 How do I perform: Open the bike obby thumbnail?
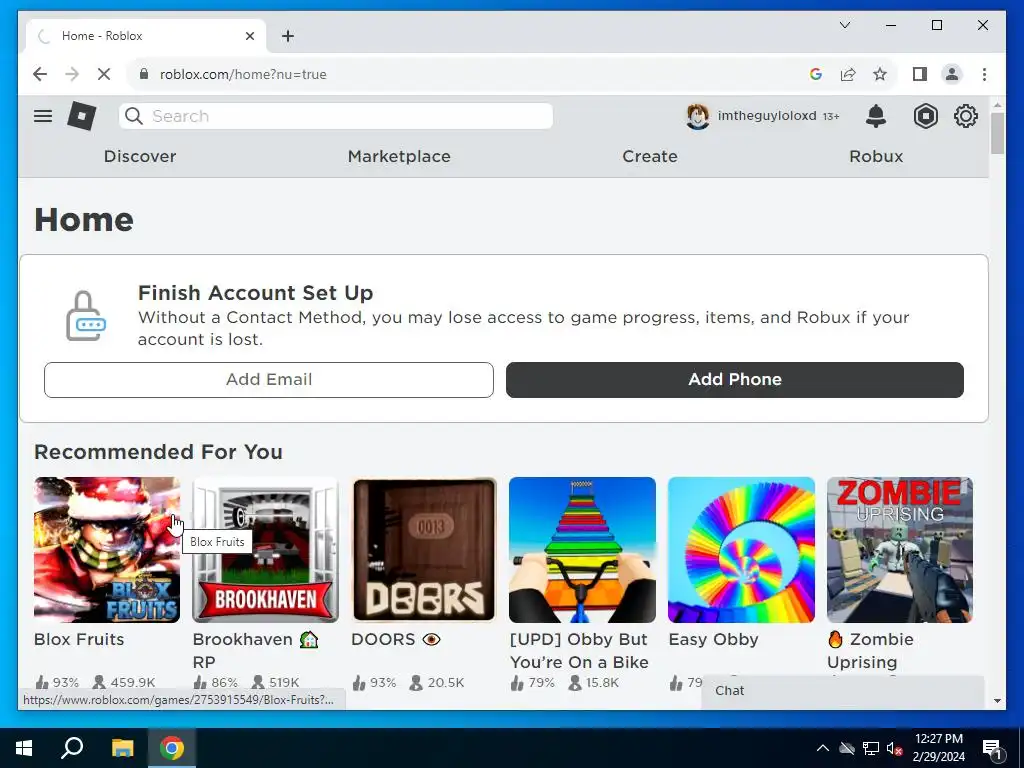(583, 550)
